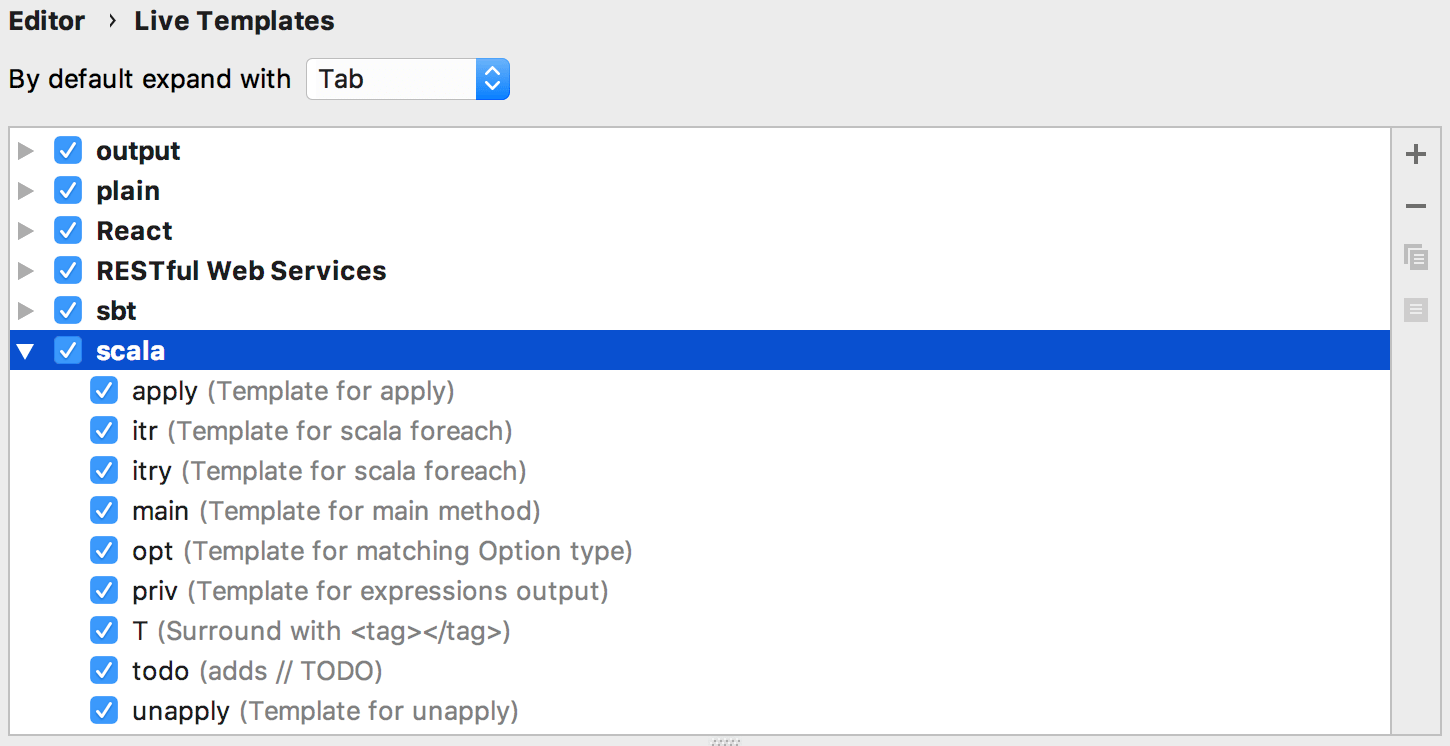Open the Editor settings breadcrumb
The image size is (1450, 746).
pyautogui.click(x=46, y=20)
